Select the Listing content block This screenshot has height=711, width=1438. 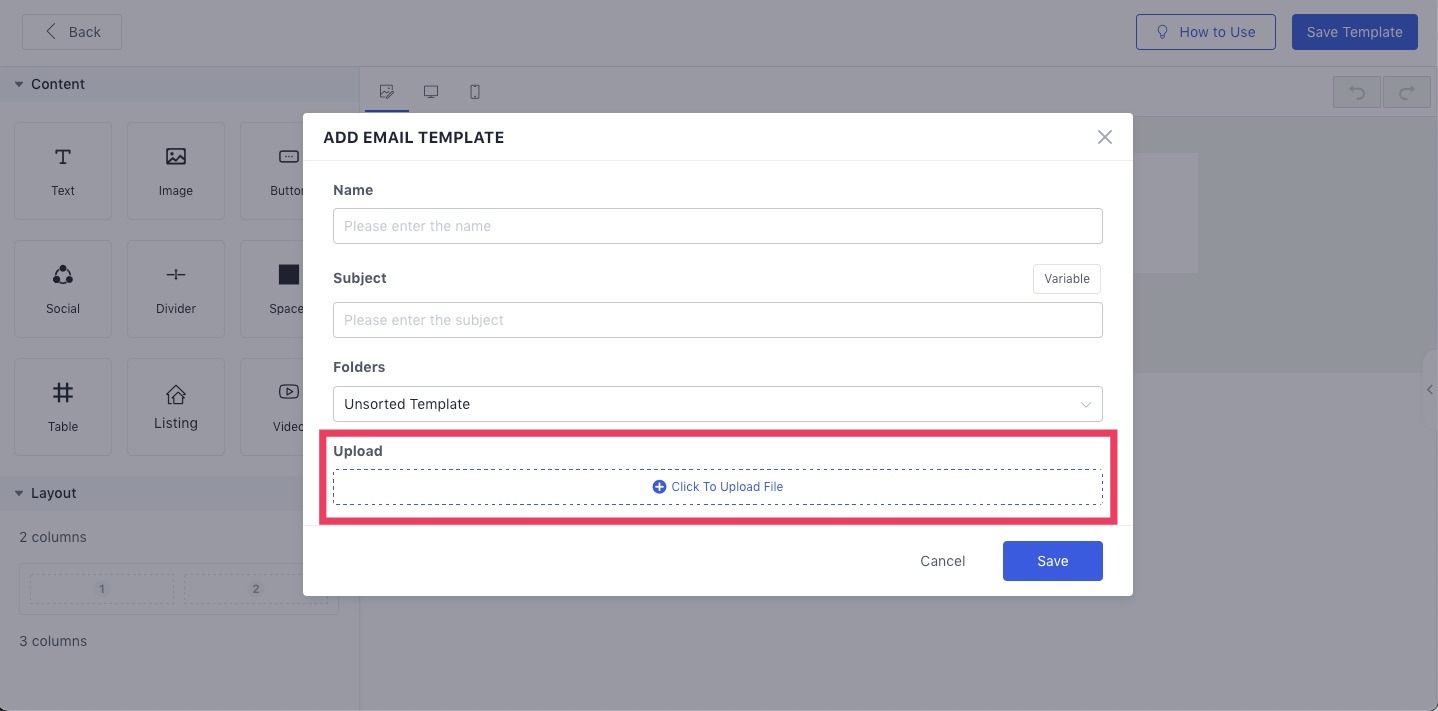tap(175, 406)
